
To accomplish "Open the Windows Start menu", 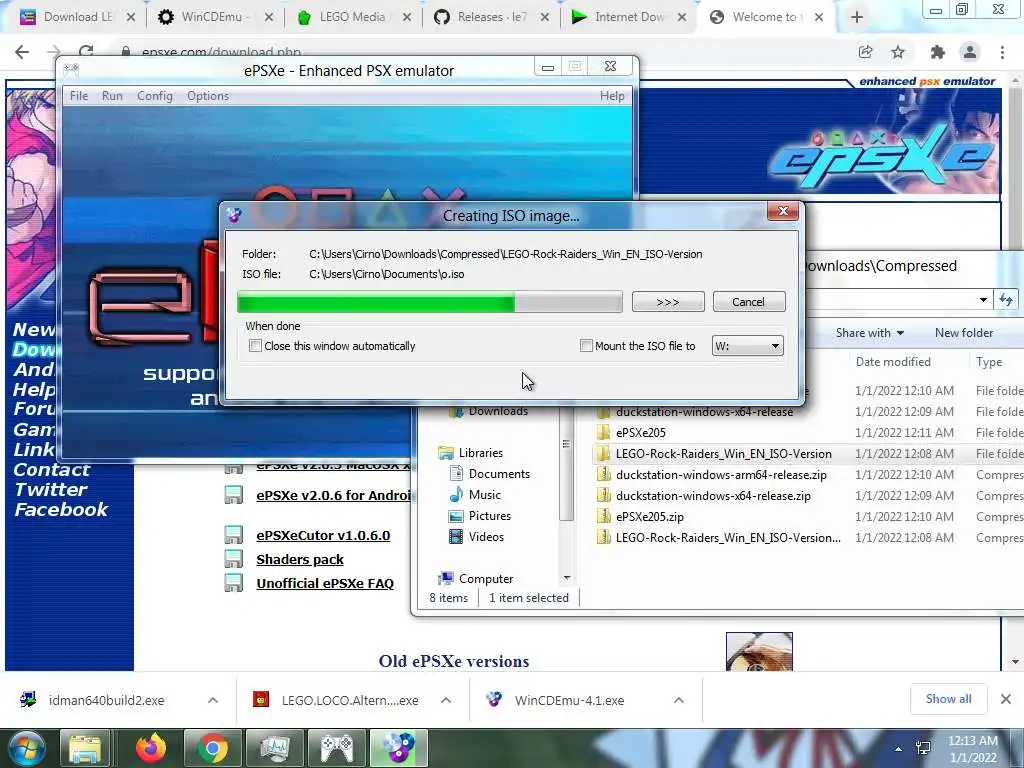I will tap(26, 748).
